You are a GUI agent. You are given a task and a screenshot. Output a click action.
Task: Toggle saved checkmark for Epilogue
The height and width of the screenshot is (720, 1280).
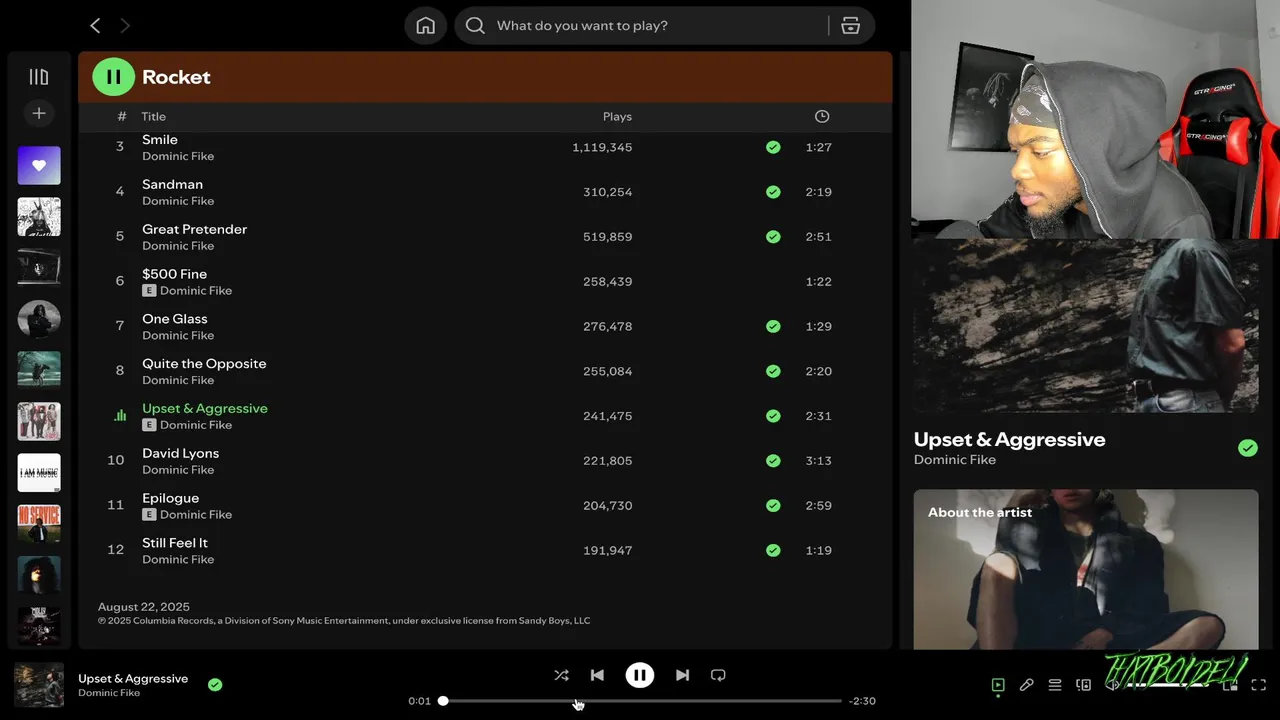(x=773, y=506)
